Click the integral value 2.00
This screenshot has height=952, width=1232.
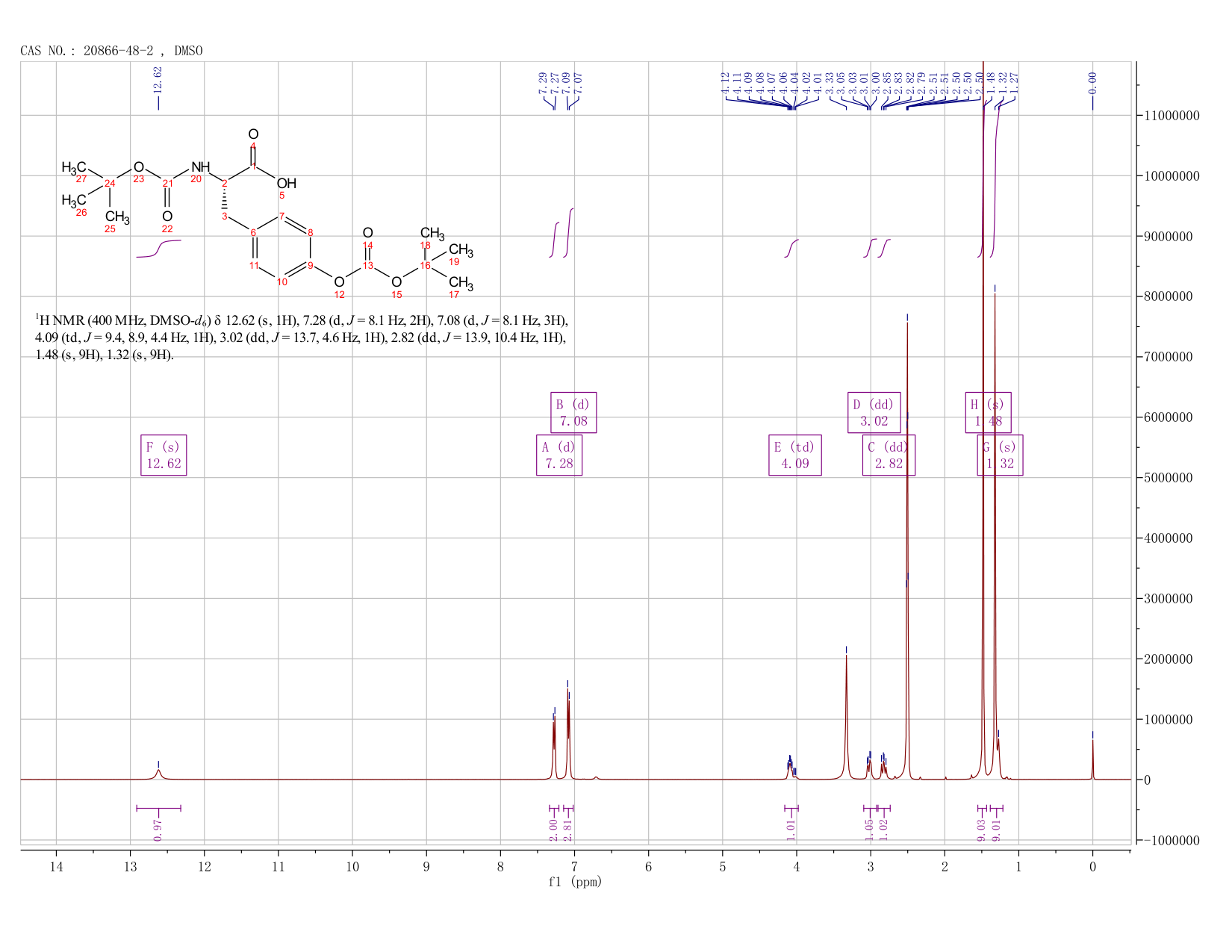point(553,830)
